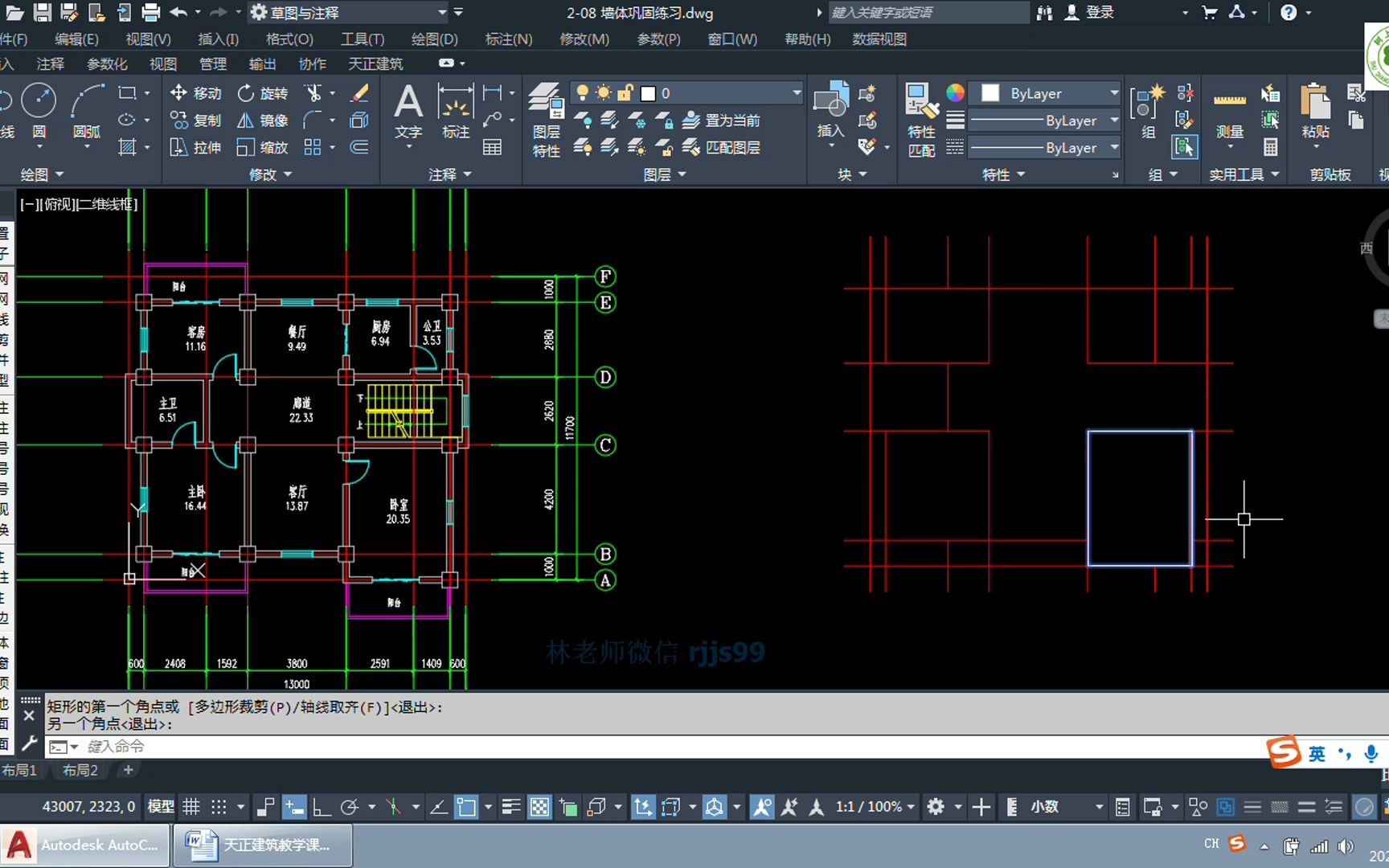Toggle lineweight display in status bar
The image size is (1389, 868).
pos(510,806)
